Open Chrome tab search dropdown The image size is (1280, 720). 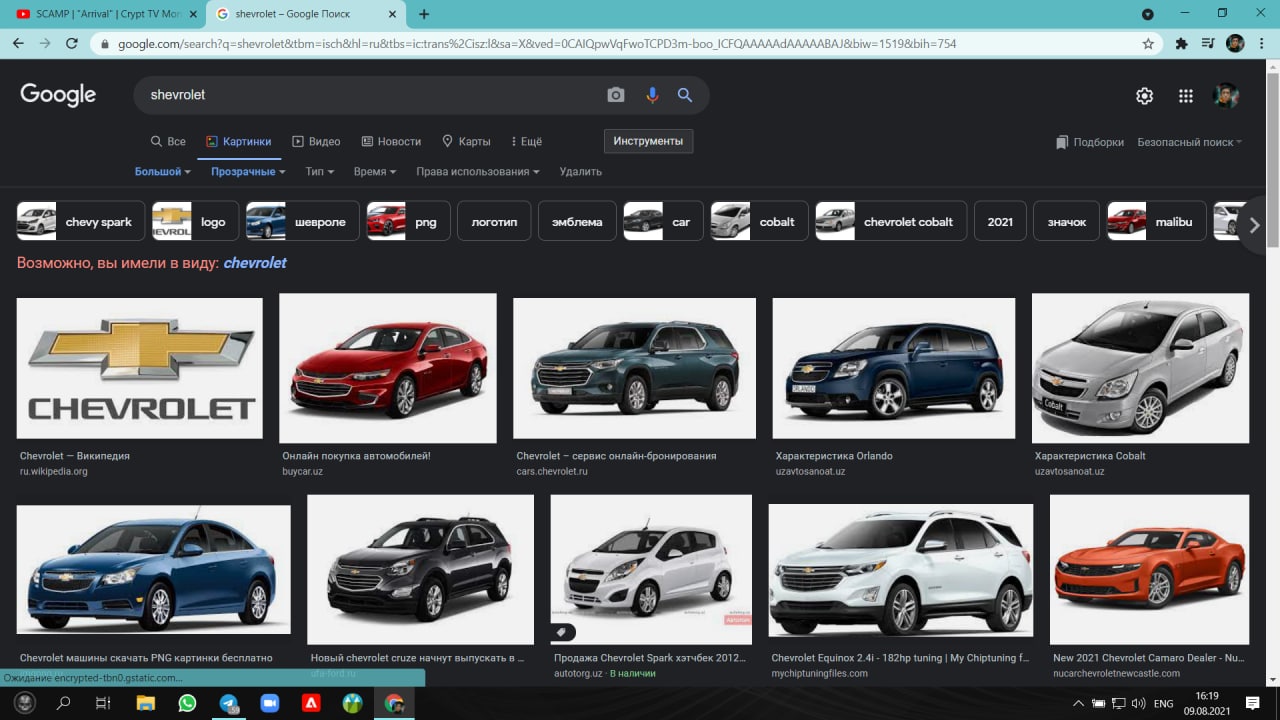1148,14
